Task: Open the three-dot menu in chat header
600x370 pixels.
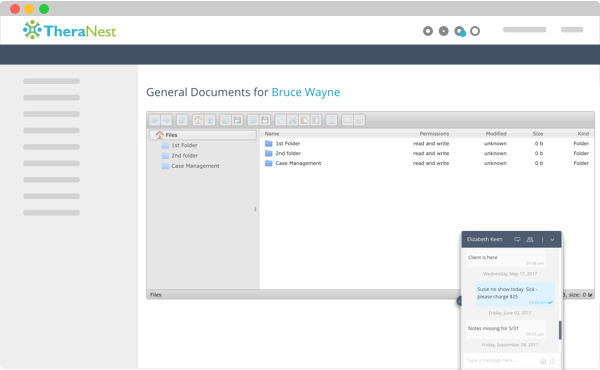Action: (x=542, y=240)
